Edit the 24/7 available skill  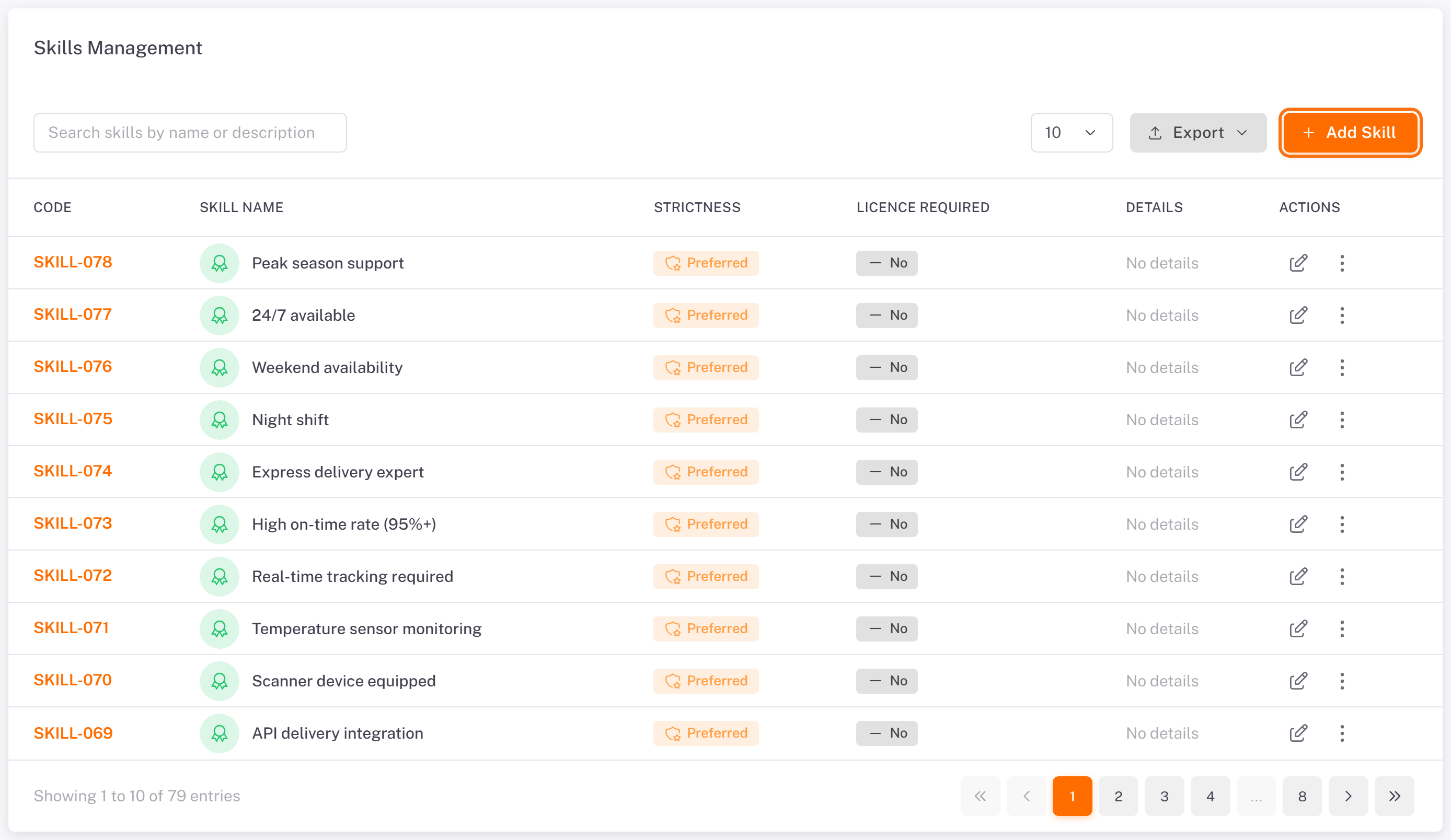point(1298,316)
